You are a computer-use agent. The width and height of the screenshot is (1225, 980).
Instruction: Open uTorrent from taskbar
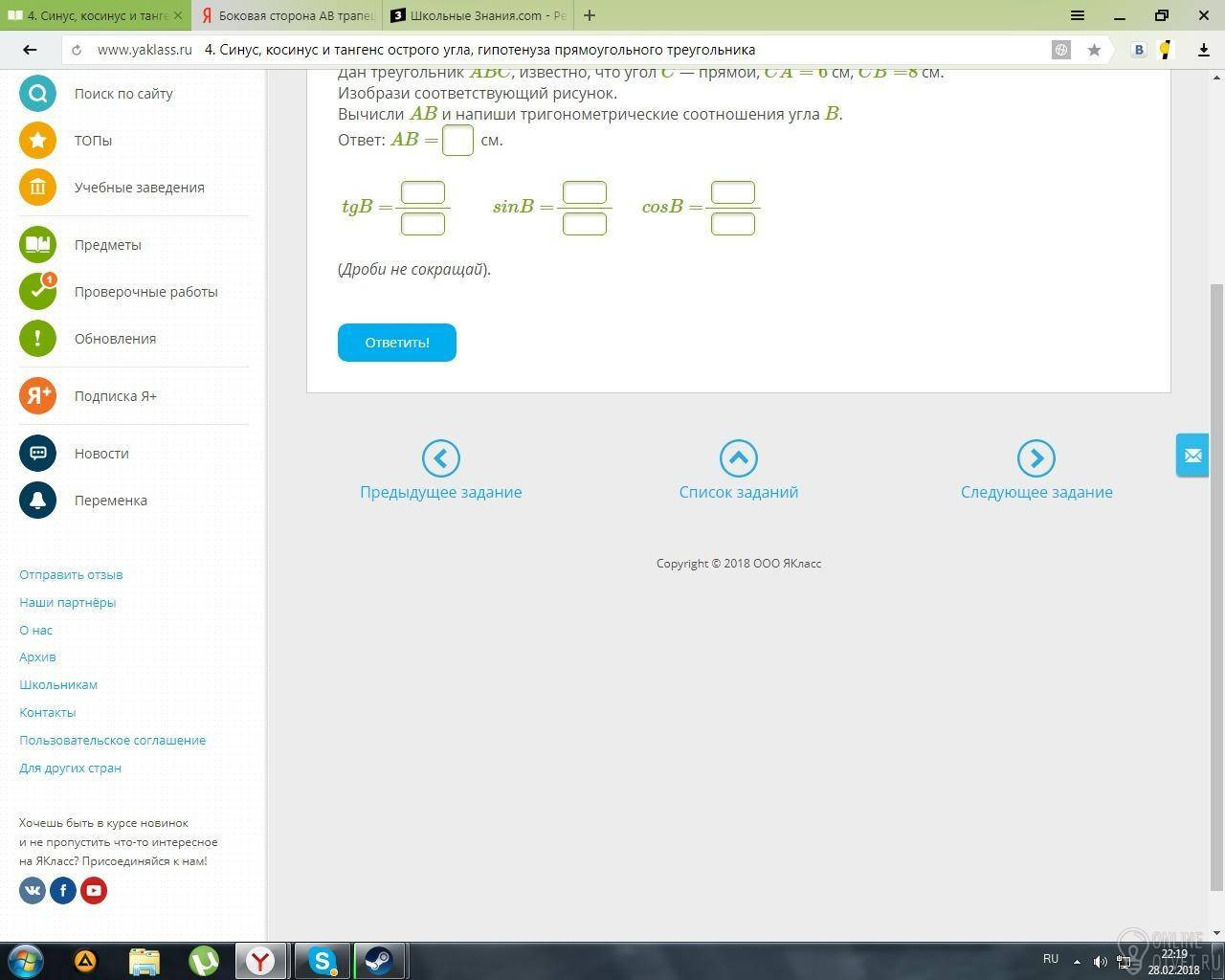(203, 961)
